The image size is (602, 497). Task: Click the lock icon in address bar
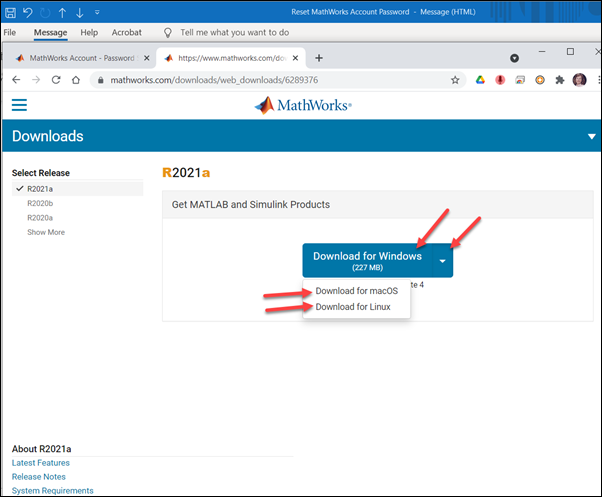tap(101, 80)
